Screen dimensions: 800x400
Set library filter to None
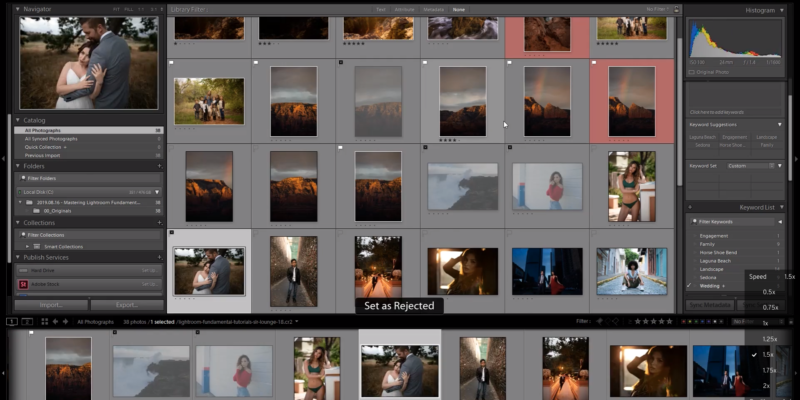tap(458, 10)
